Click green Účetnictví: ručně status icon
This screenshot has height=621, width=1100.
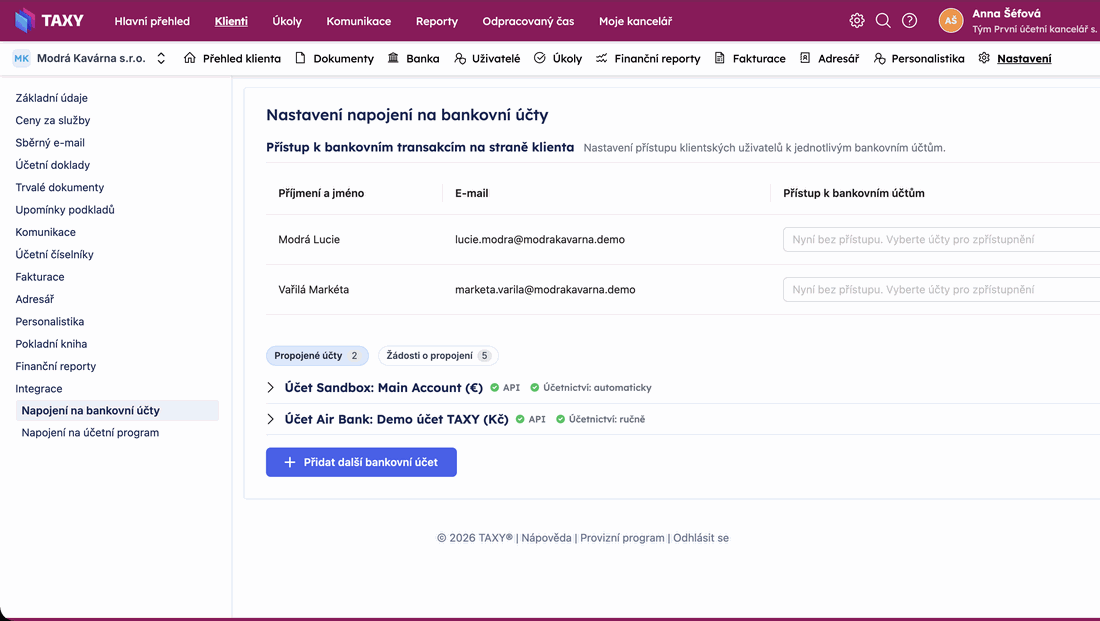click(561, 419)
